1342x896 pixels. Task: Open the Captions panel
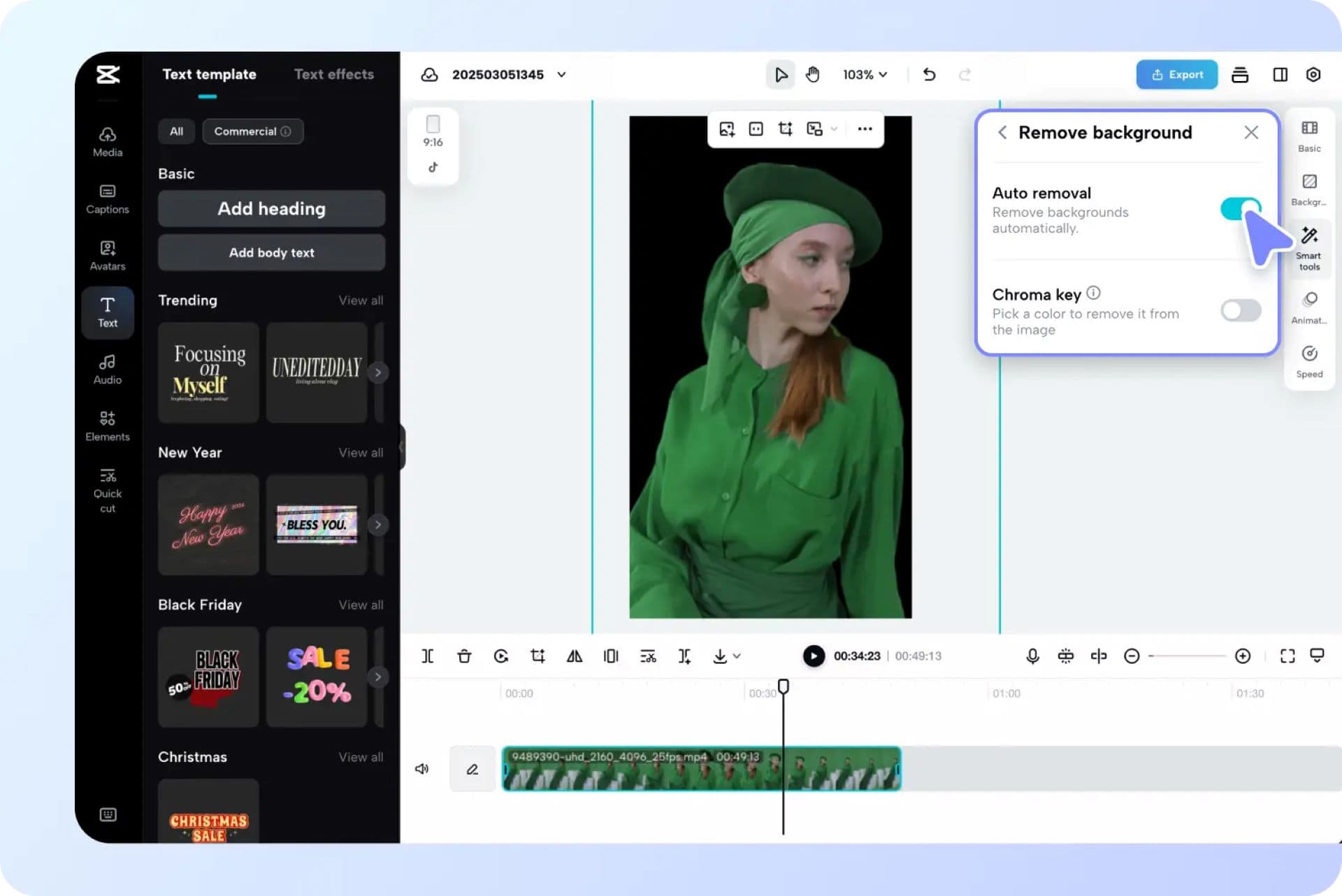(x=107, y=198)
